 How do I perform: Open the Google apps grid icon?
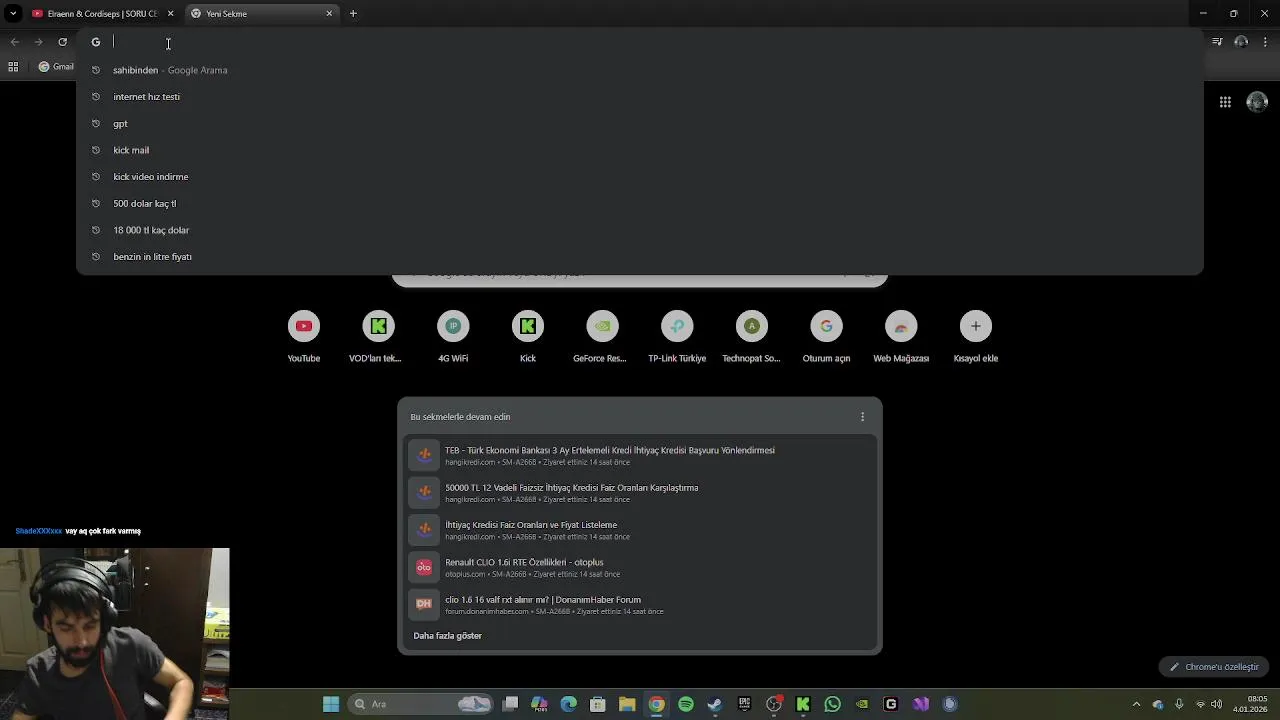pyautogui.click(x=1225, y=102)
